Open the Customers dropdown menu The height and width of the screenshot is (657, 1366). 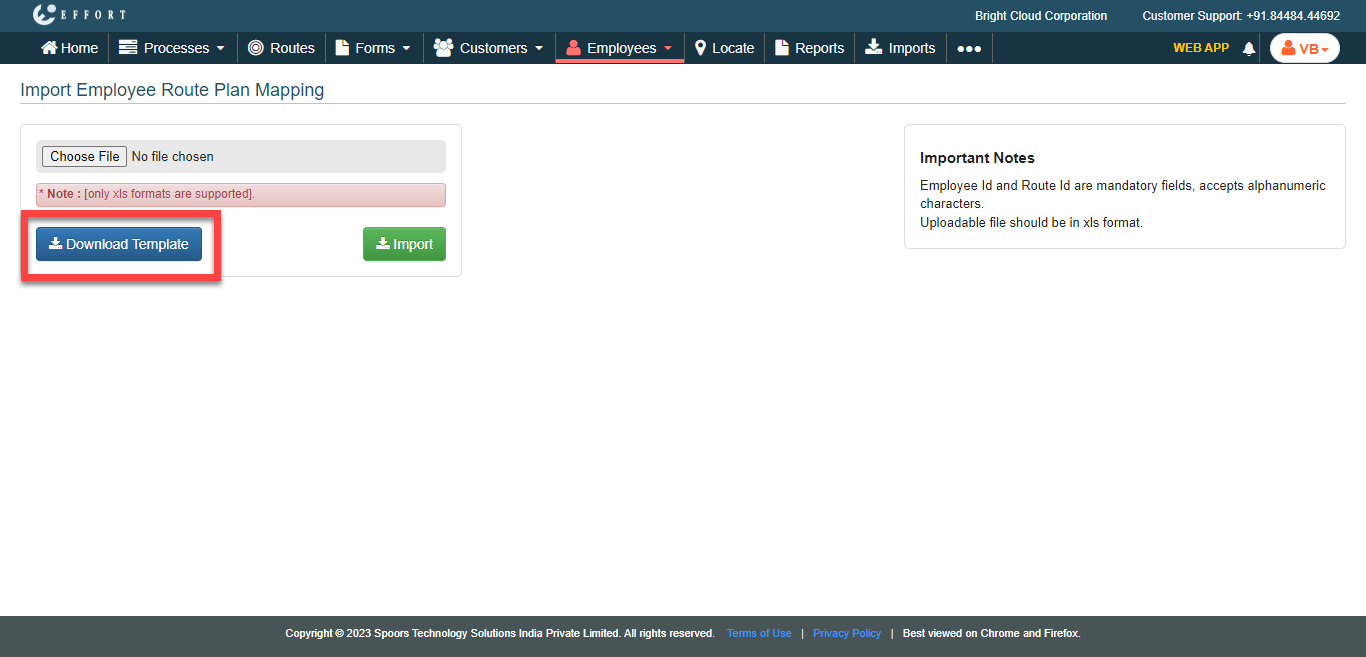click(x=489, y=48)
